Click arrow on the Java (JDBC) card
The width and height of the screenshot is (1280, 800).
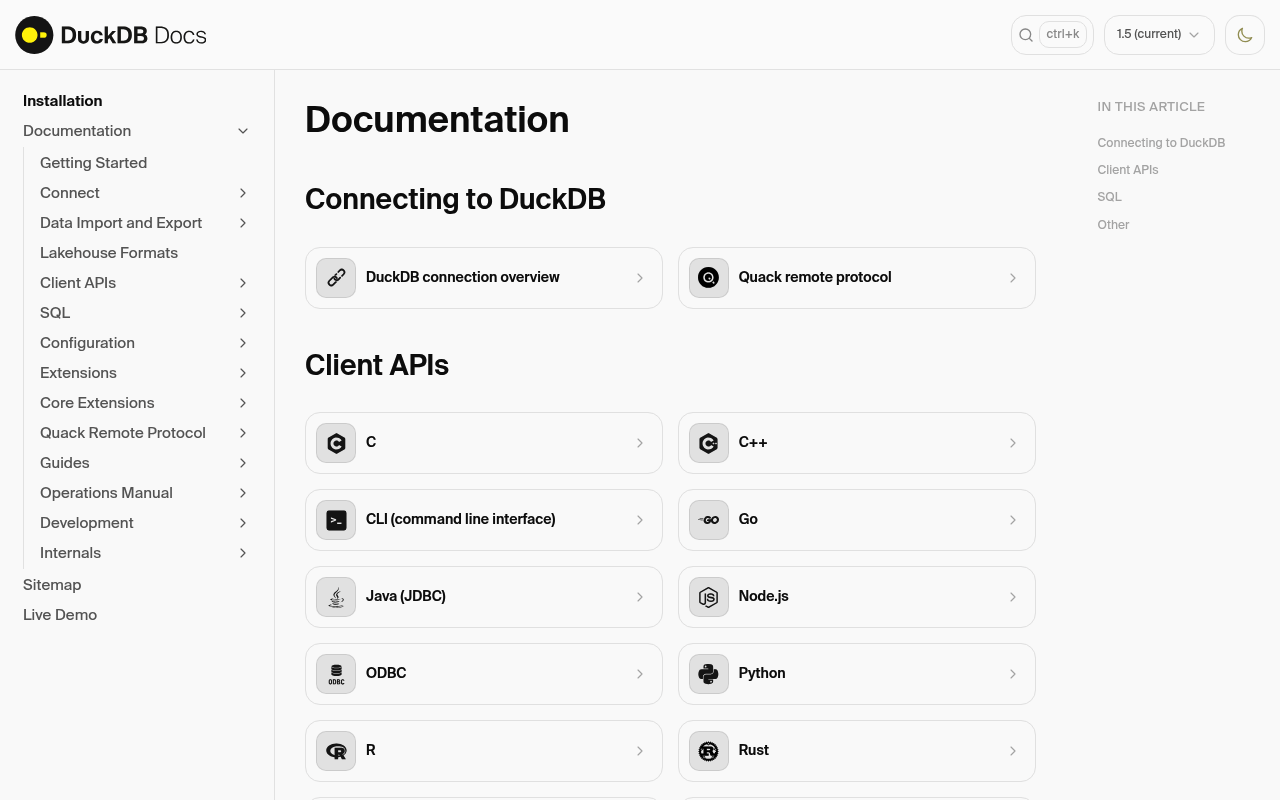[640, 597]
